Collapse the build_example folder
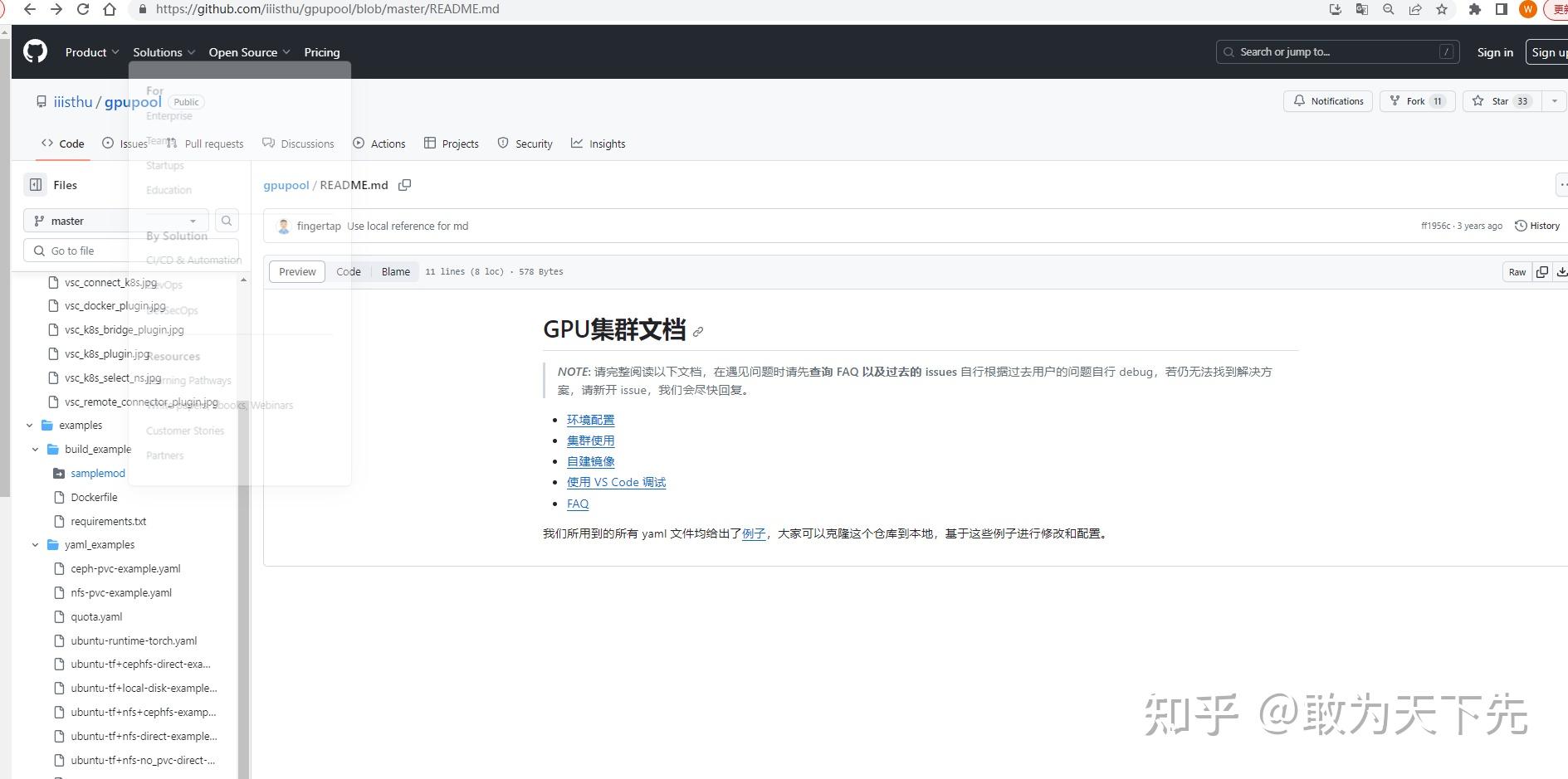The height and width of the screenshot is (779, 1568). pyautogui.click(x=36, y=450)
